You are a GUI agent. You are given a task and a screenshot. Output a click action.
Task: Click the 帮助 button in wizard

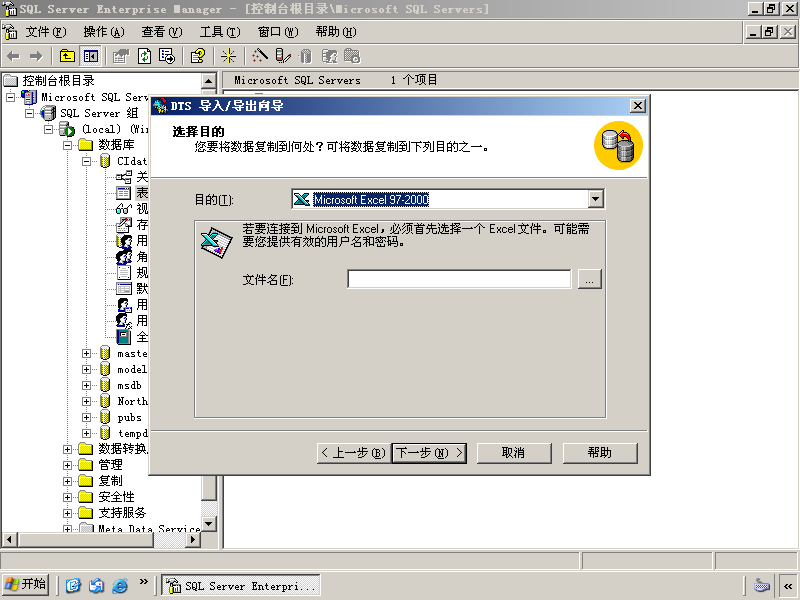(x=600, y=453)
